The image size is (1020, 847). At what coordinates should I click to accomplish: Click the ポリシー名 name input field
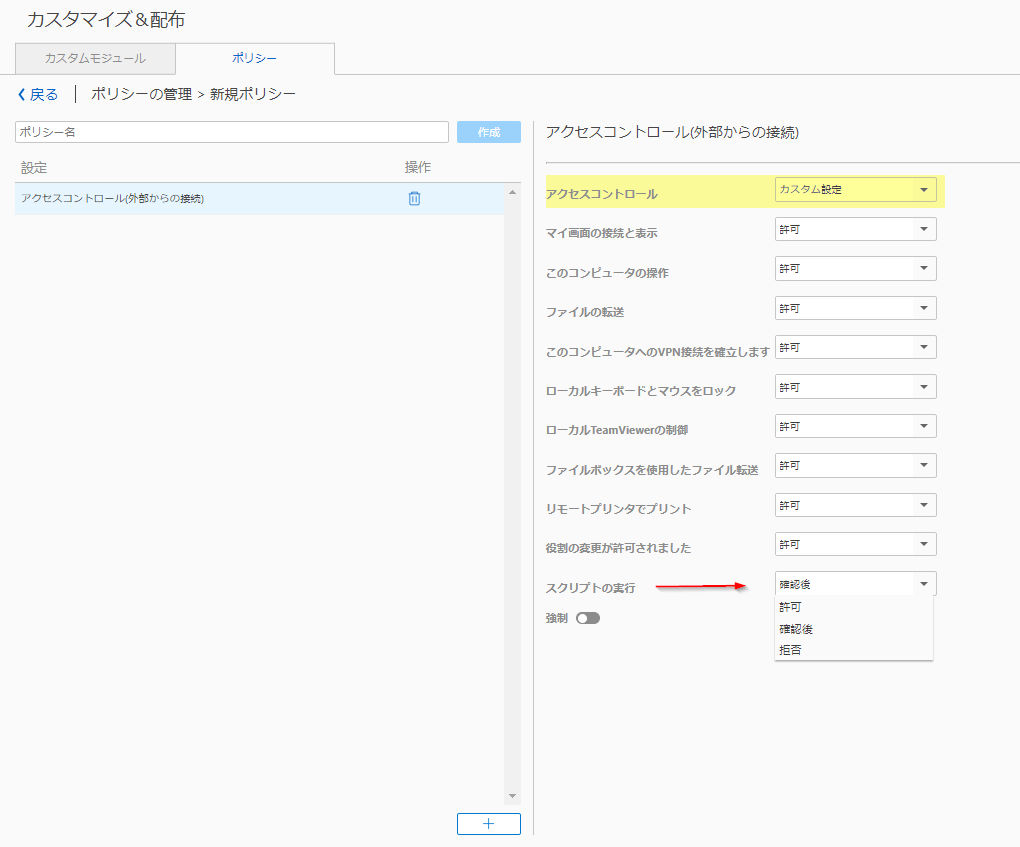[x=232, y=132]
